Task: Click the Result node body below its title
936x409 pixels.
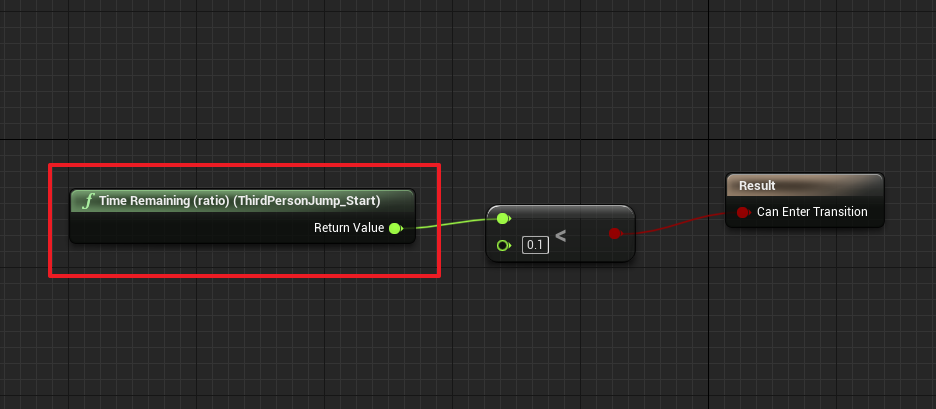Action: tap(805, 222)
